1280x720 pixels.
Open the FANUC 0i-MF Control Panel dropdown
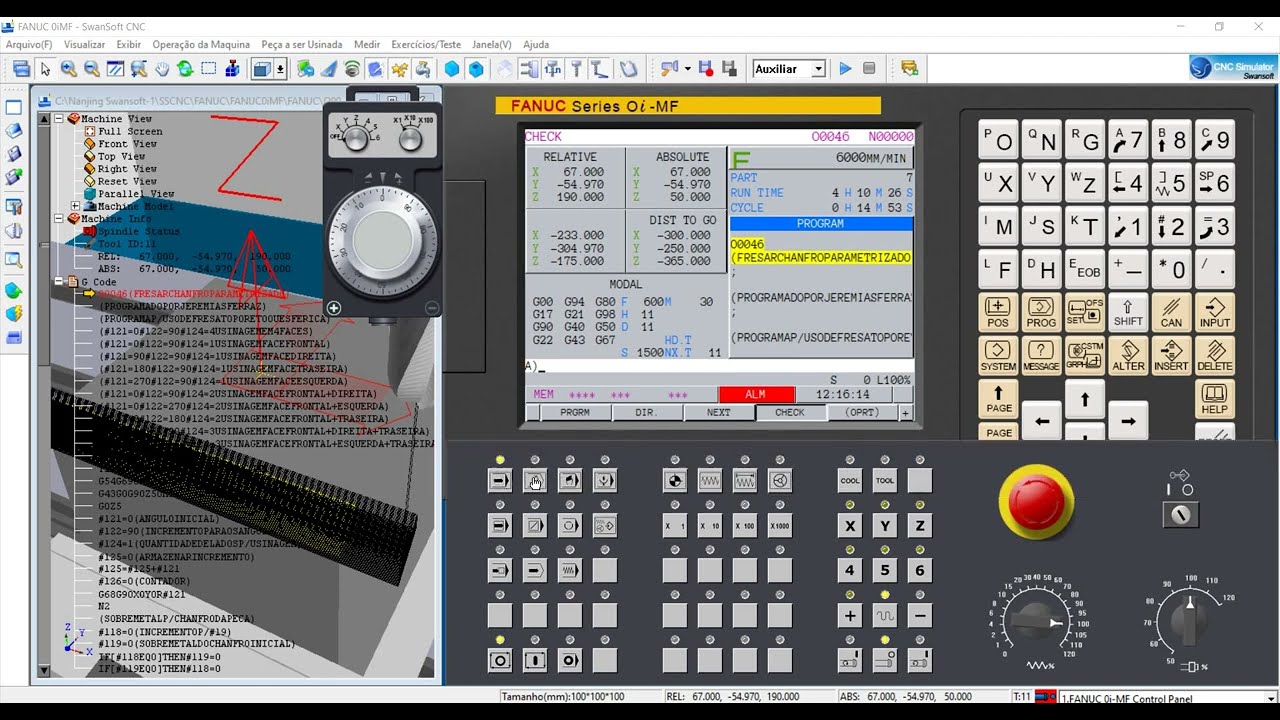[1271, 698]
